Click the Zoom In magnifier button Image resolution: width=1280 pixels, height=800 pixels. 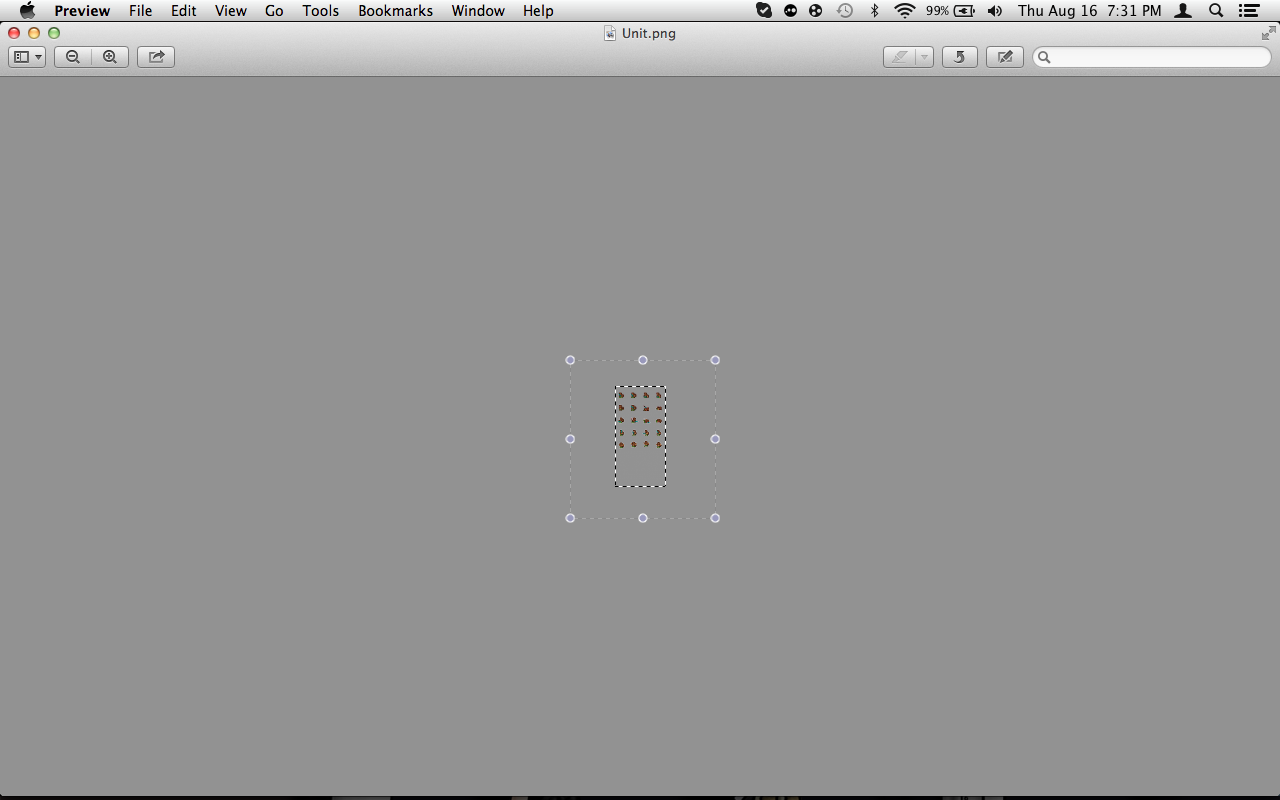(110, 57)
